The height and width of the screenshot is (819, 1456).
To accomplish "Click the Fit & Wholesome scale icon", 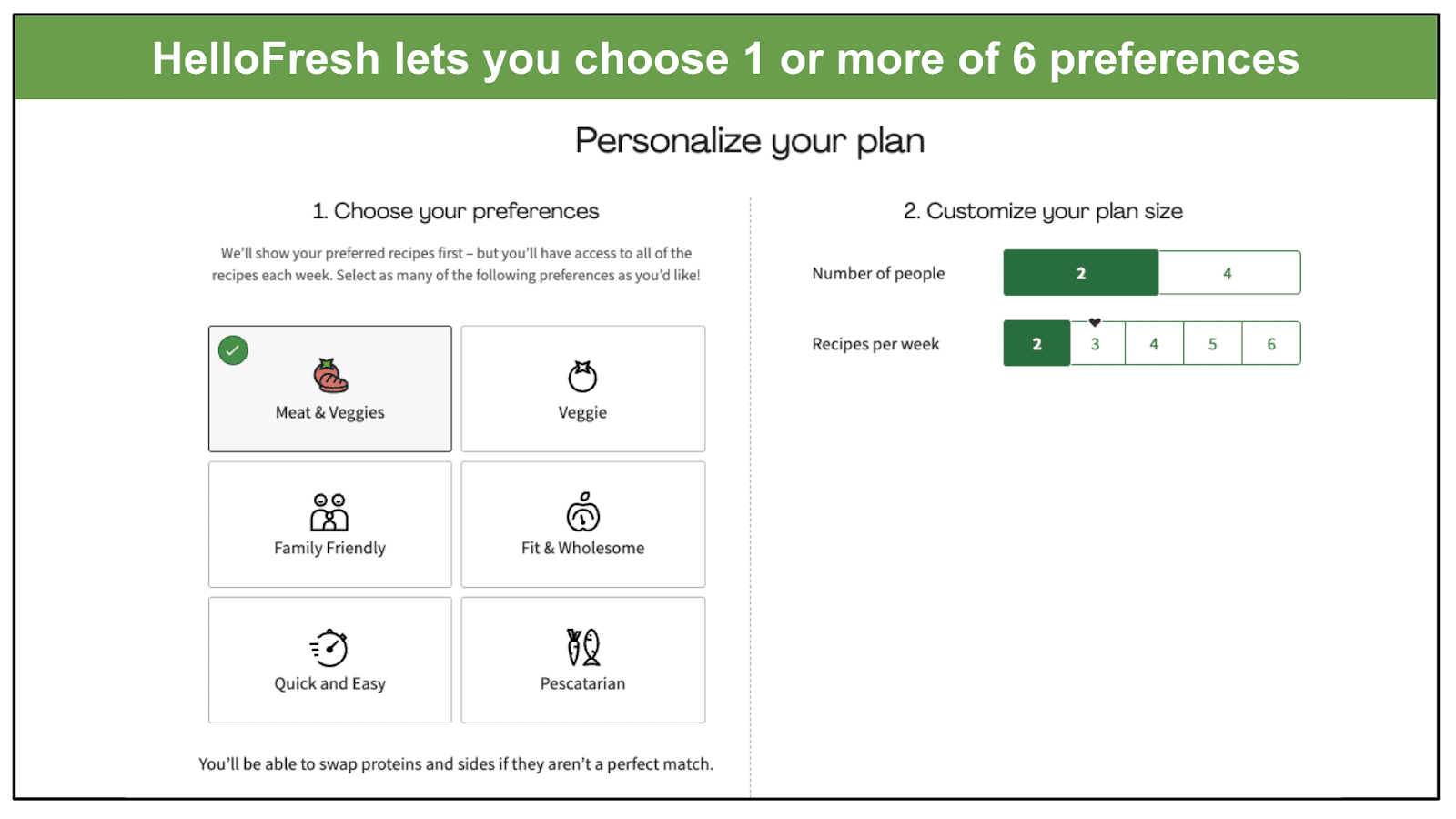I will pyautogui.click(x=583, y=511).
